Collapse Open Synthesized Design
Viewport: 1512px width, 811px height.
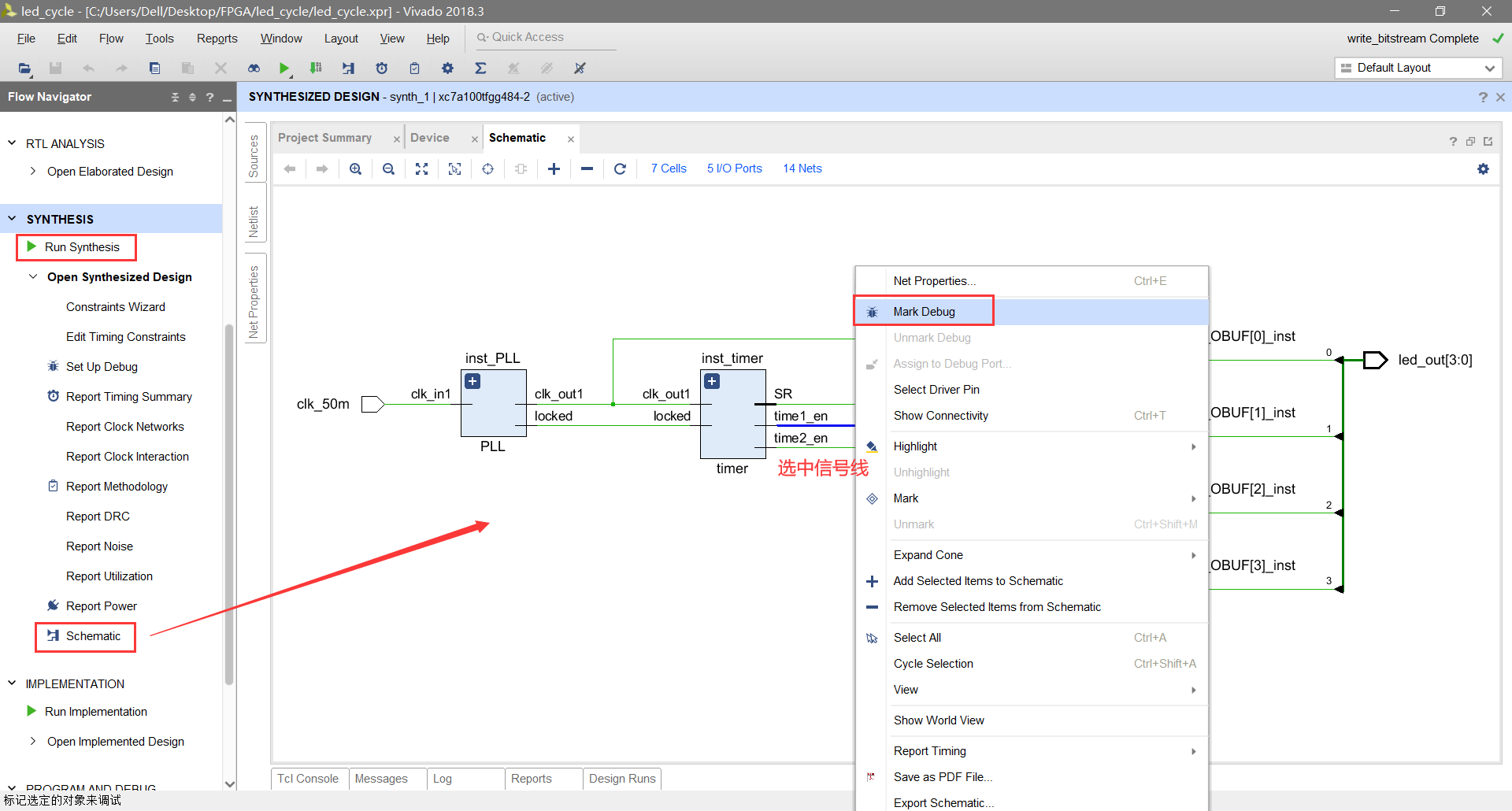32,276
